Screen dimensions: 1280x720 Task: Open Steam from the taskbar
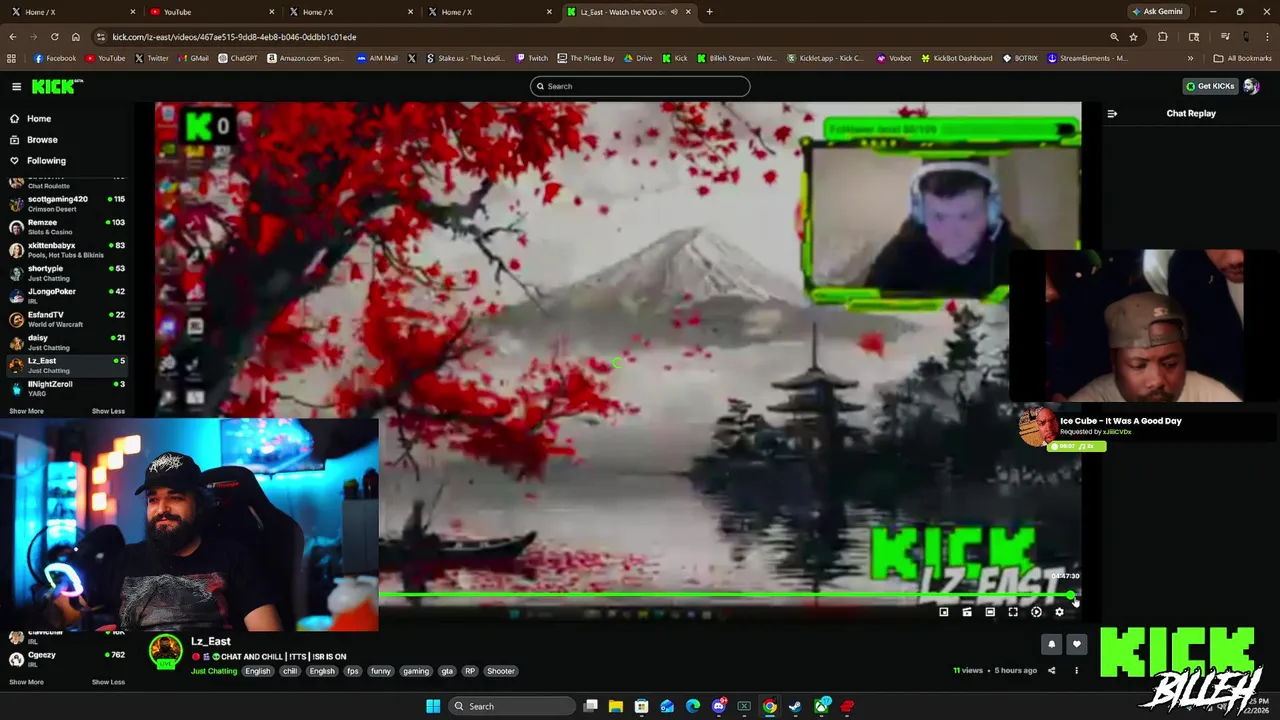click(795, 706)
